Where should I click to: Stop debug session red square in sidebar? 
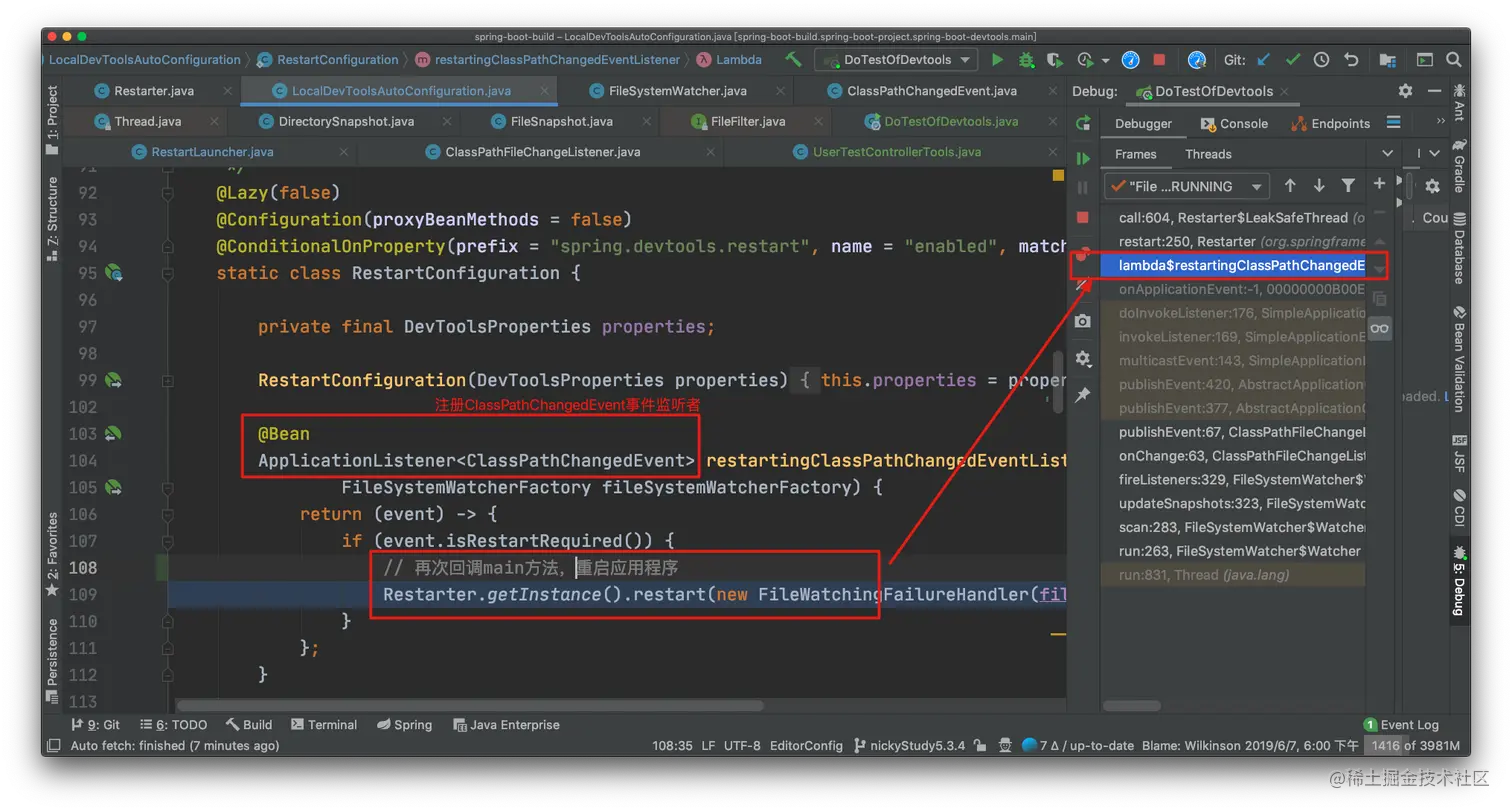coord(1083,217)
